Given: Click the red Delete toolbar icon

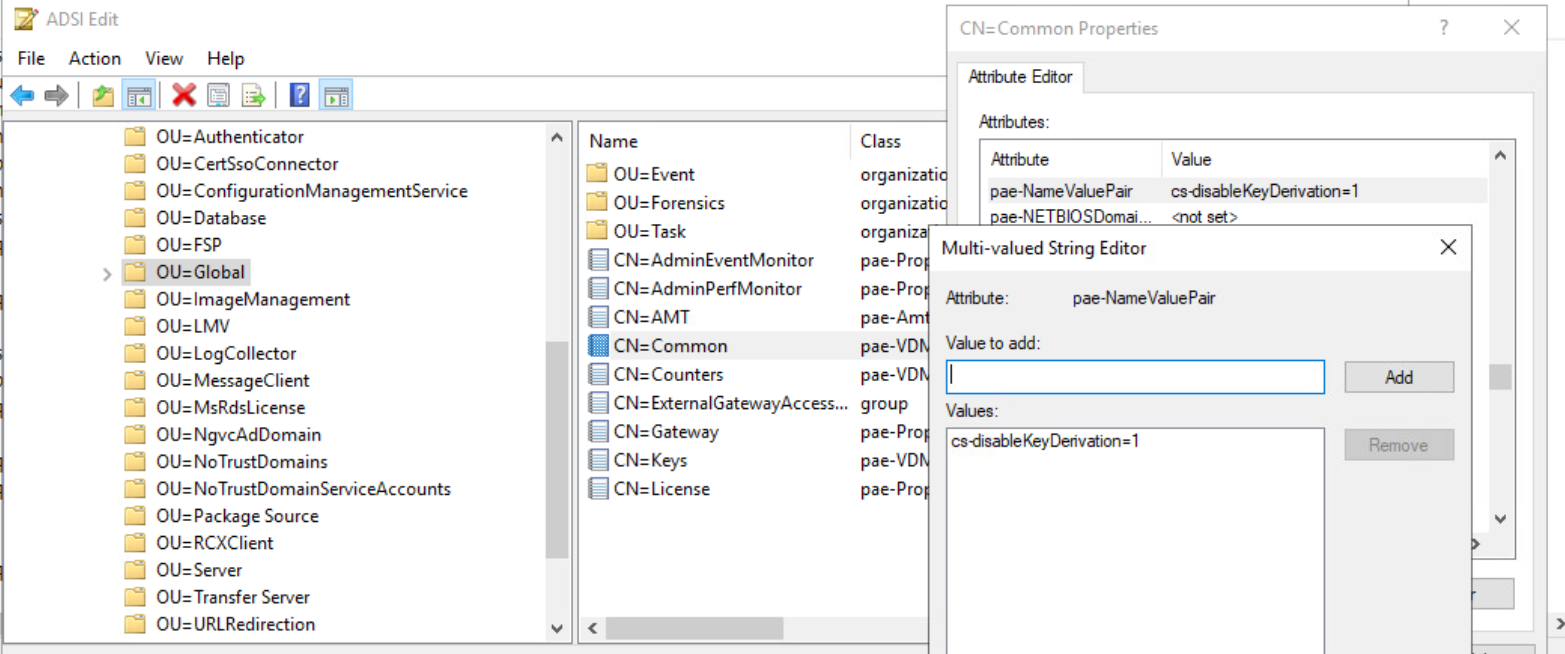Looking at the screenshot, I should pos(184,96).
